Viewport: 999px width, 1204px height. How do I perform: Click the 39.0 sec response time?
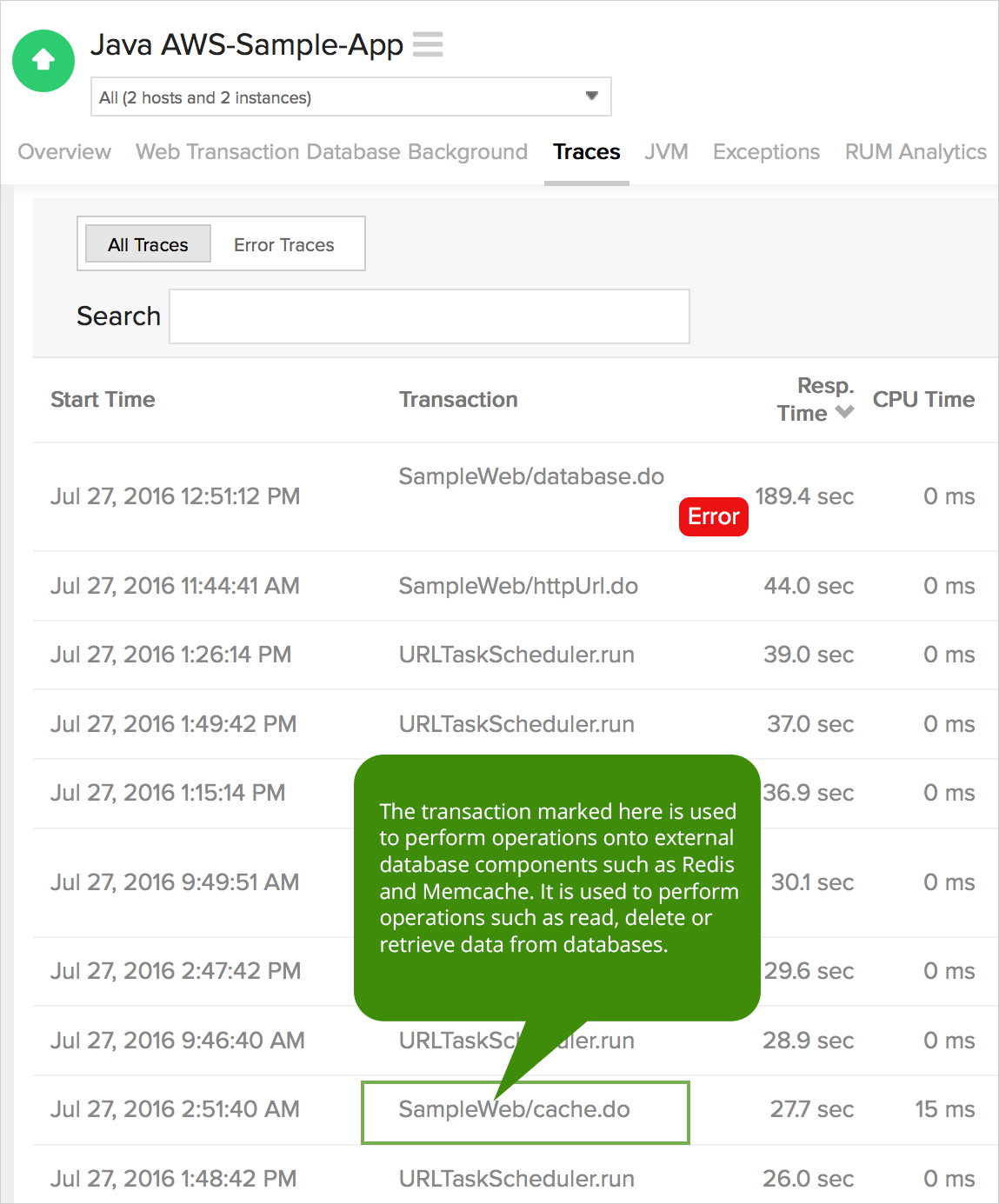coord(809,655)
